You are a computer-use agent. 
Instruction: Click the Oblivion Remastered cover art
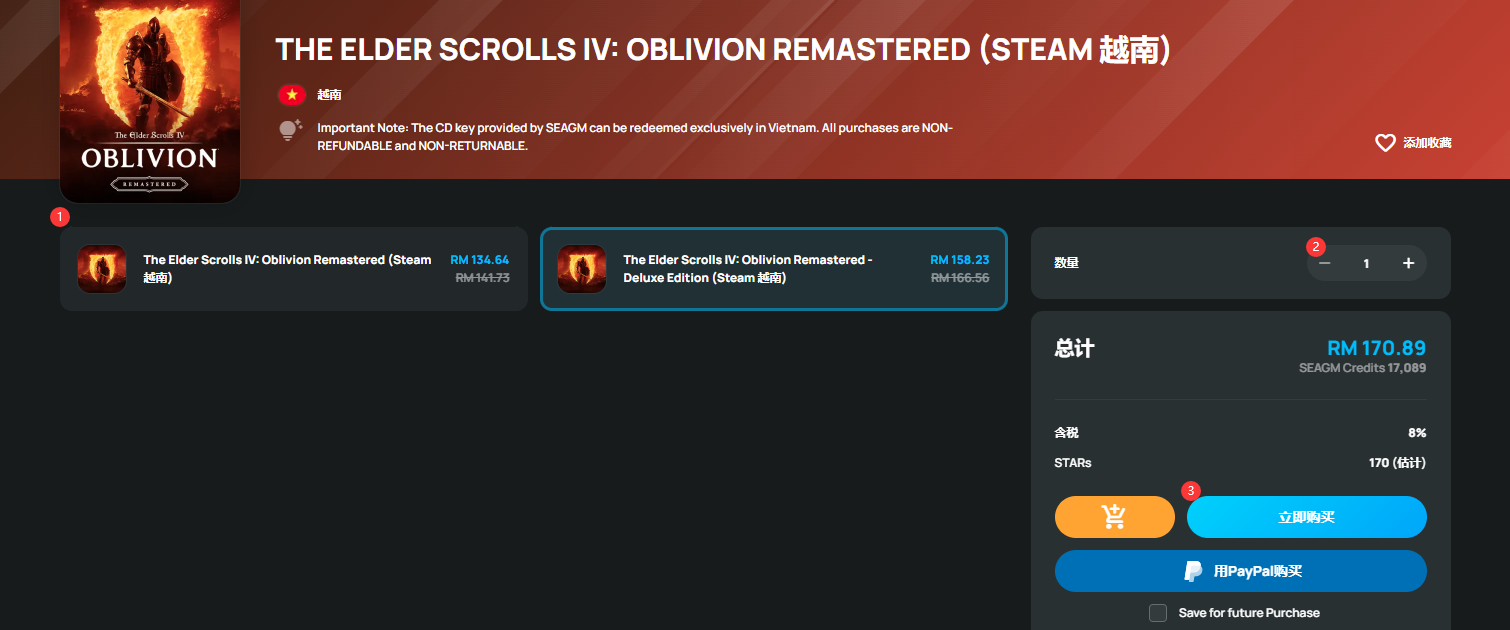click(x=150, y=100)
